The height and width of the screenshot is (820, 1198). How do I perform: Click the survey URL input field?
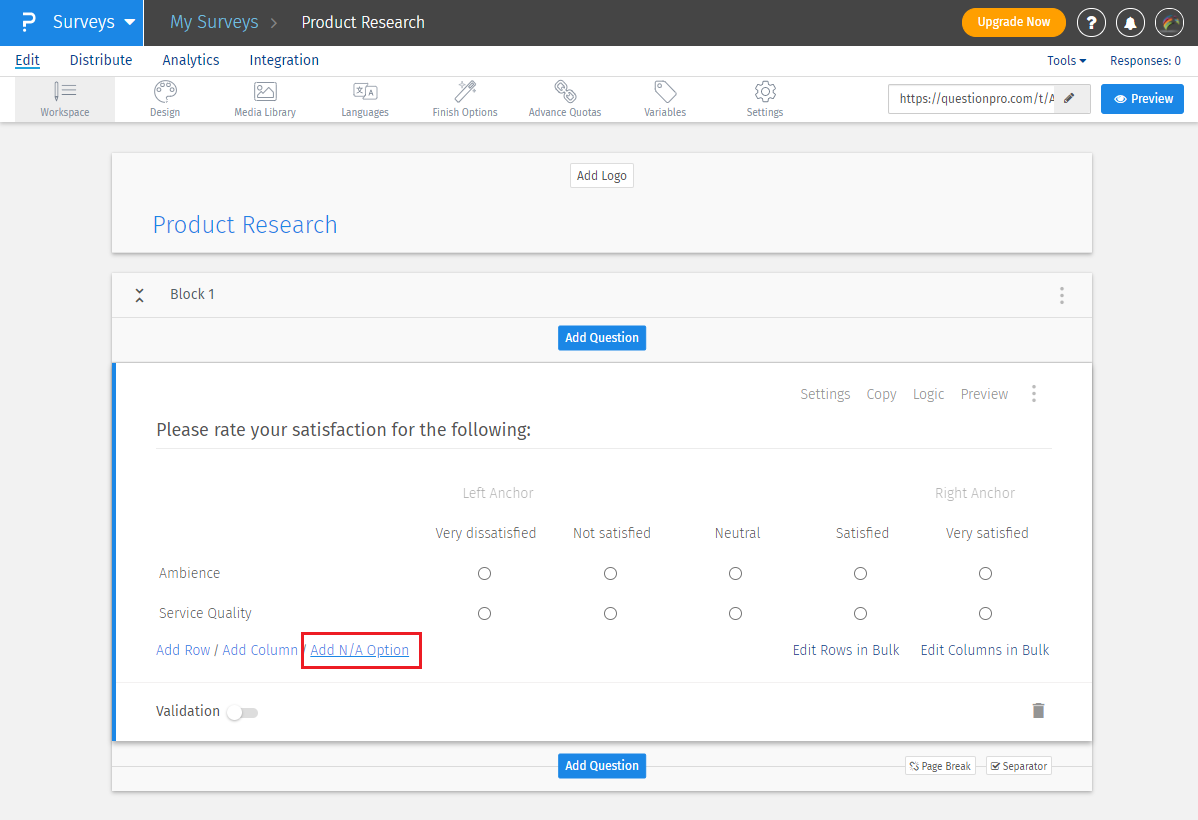[x=975, y=99]
